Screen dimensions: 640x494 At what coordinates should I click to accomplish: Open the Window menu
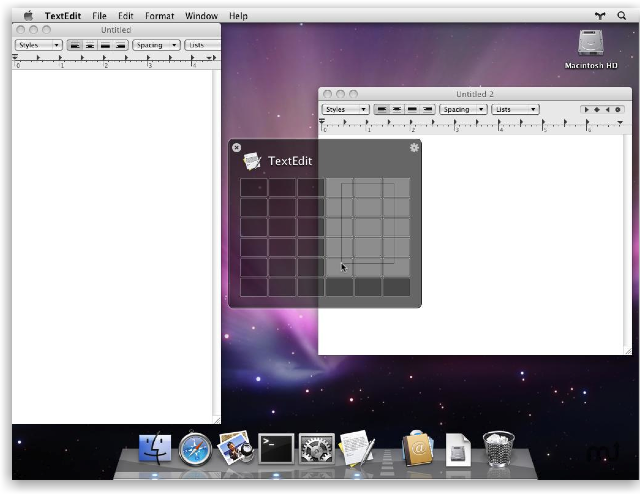[201, 16]
